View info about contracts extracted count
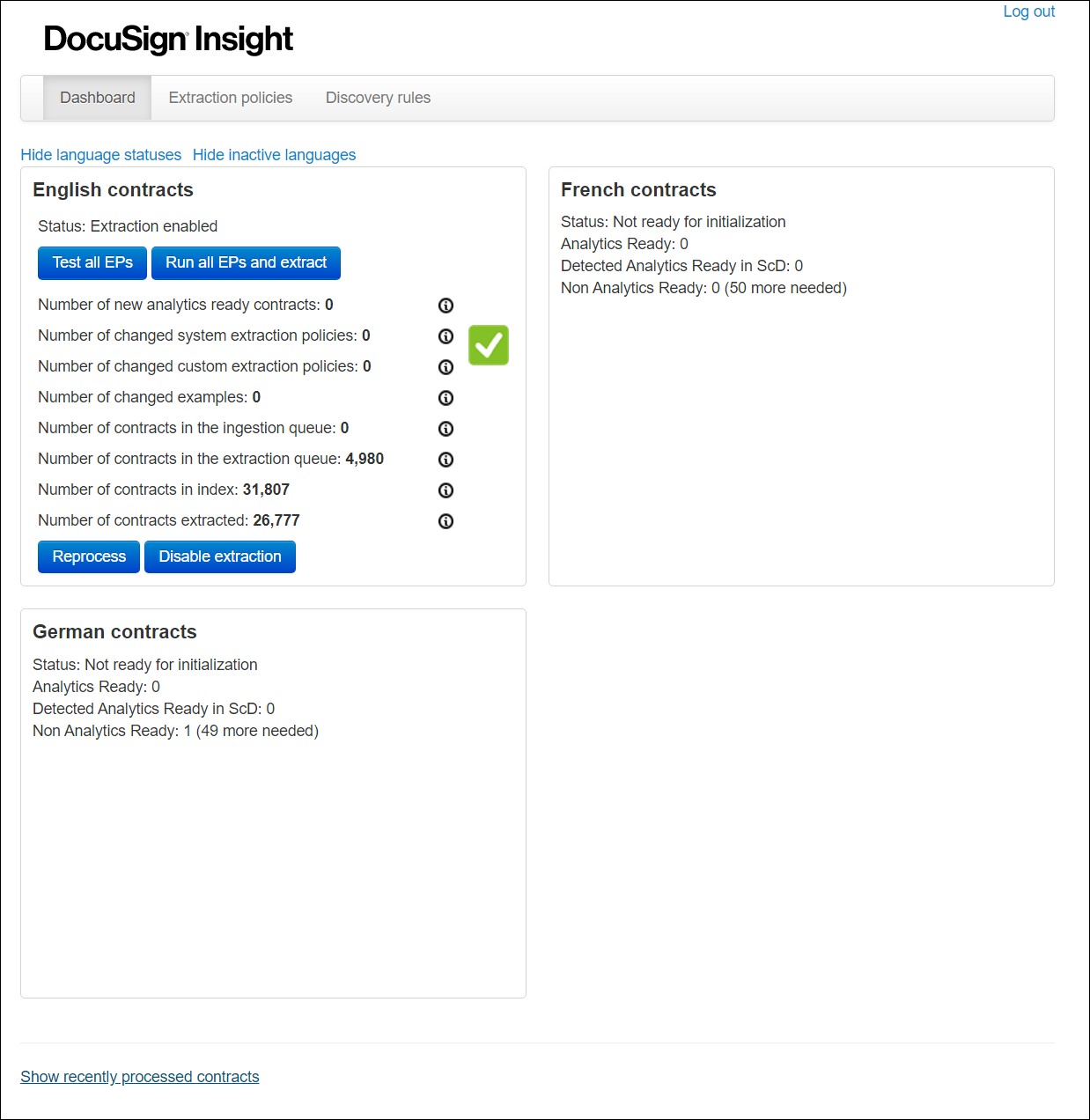The image size is (1090, 1120). pyautogui.click(x=446, y=520)
